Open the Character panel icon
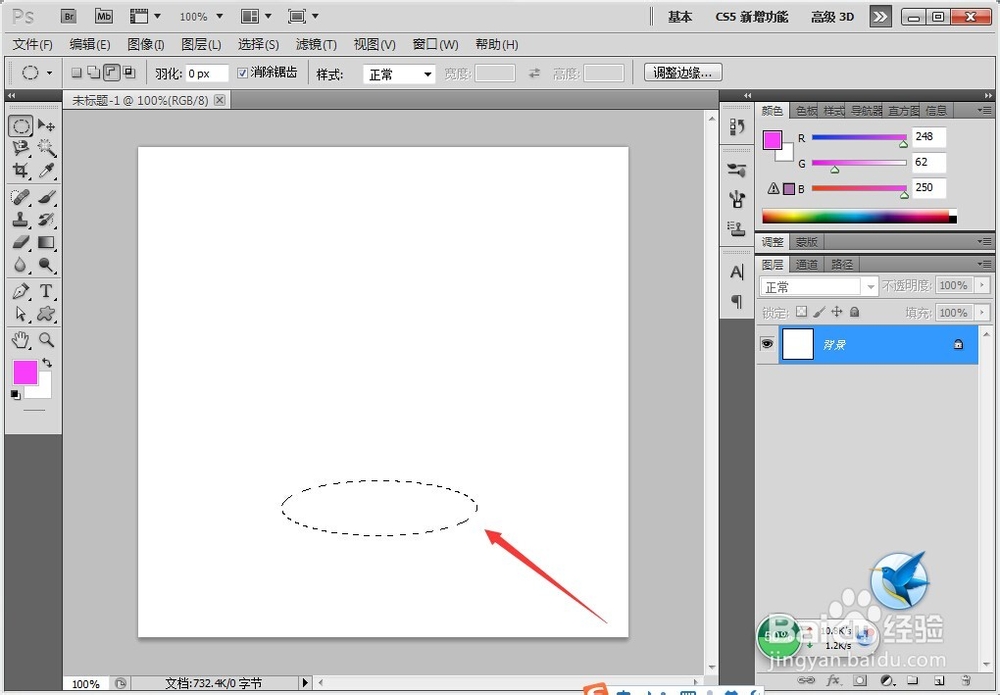The height and width of the screenshot is (695, 1000). click(x=737, y=272)
